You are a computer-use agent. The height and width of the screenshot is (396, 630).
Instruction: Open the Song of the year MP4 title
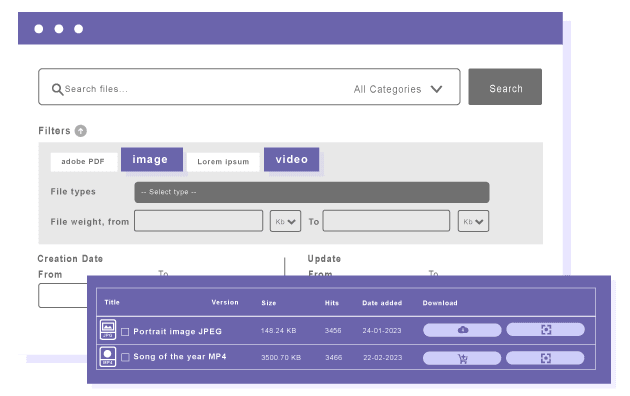(x=180, y=357)
